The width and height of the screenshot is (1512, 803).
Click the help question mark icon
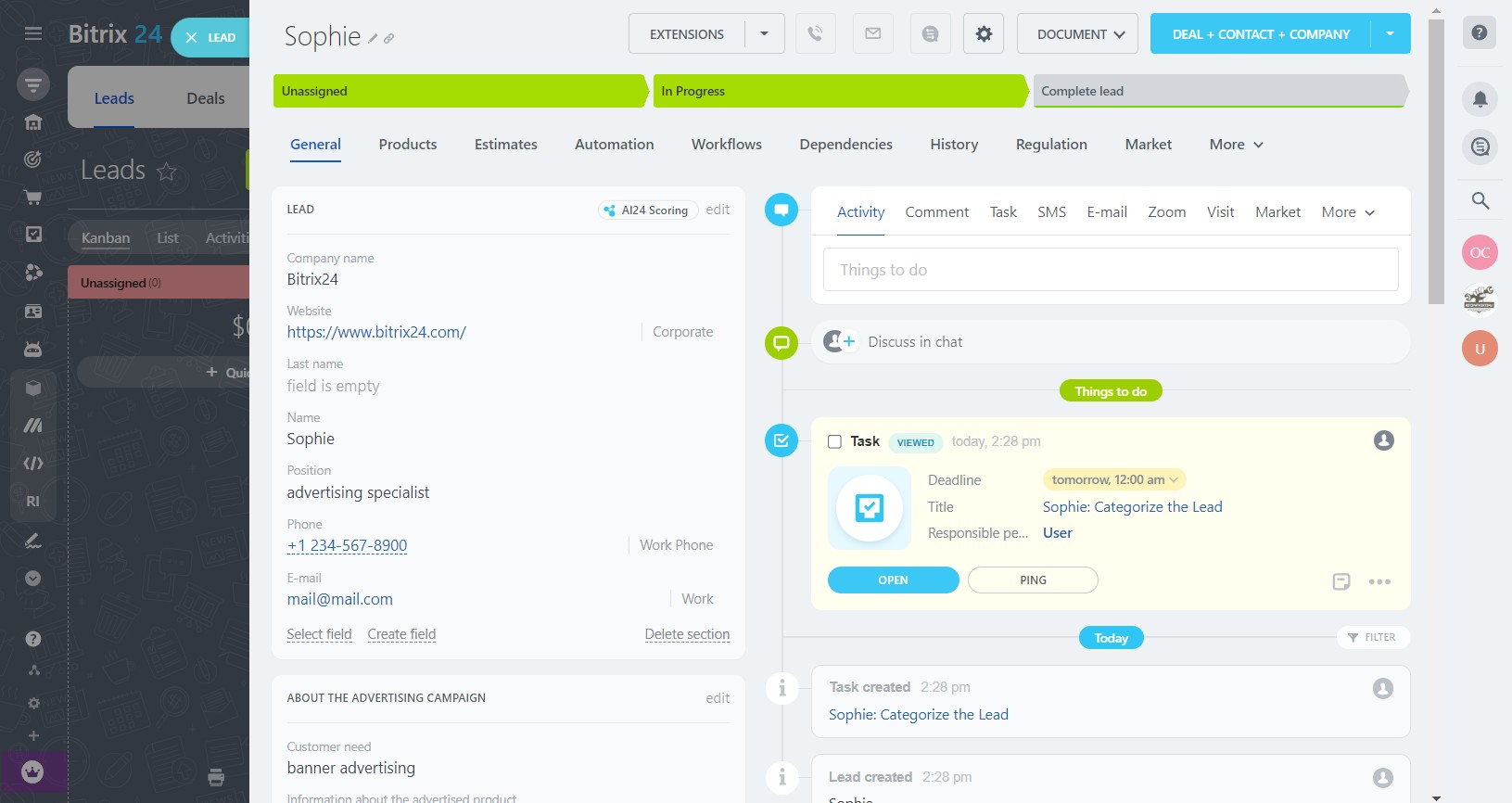point(1480,33)
